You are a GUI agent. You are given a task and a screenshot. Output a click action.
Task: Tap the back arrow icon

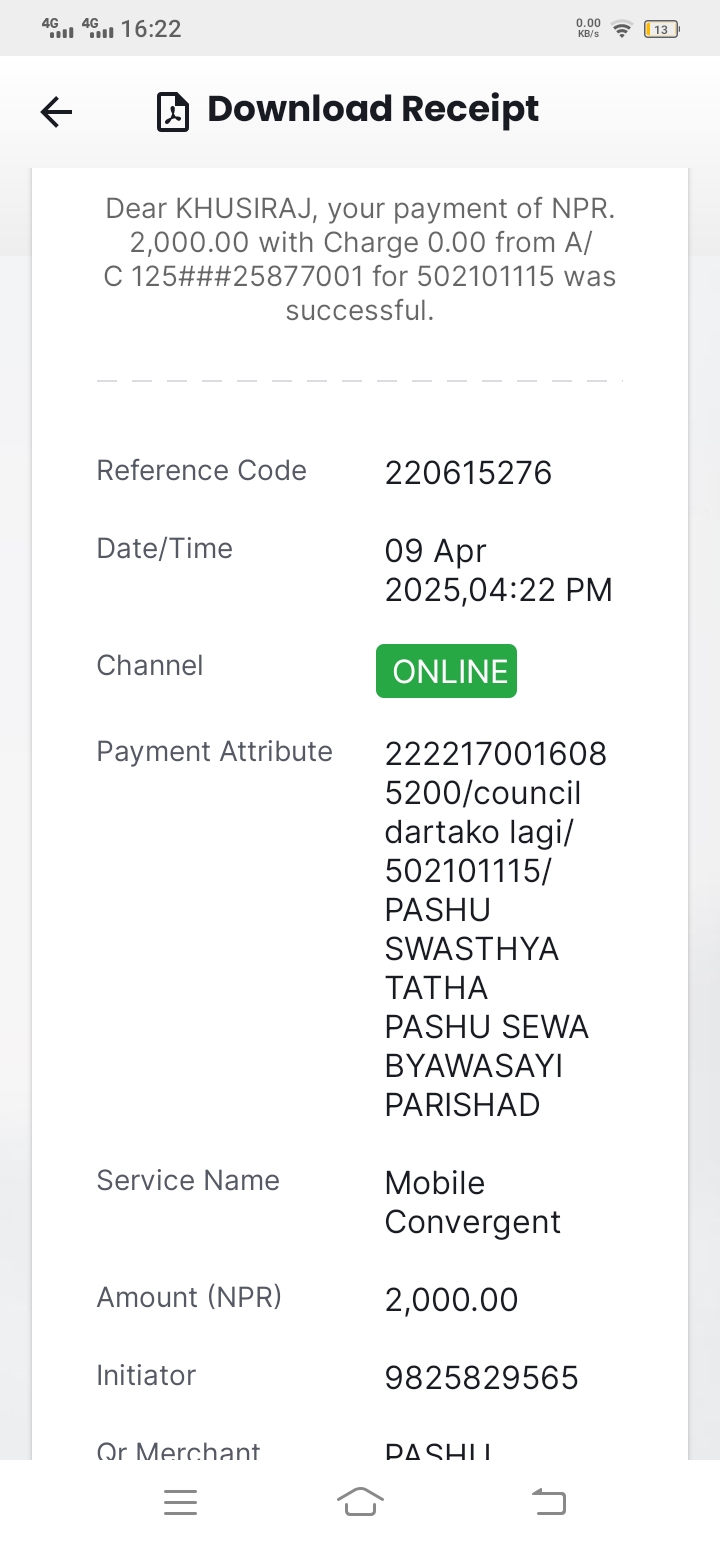[56, 112]
